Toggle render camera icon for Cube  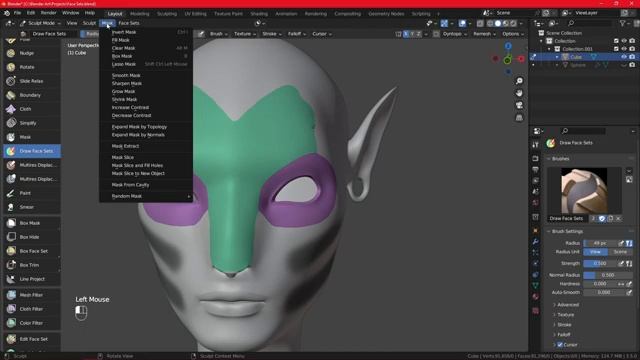pos(632,57)
